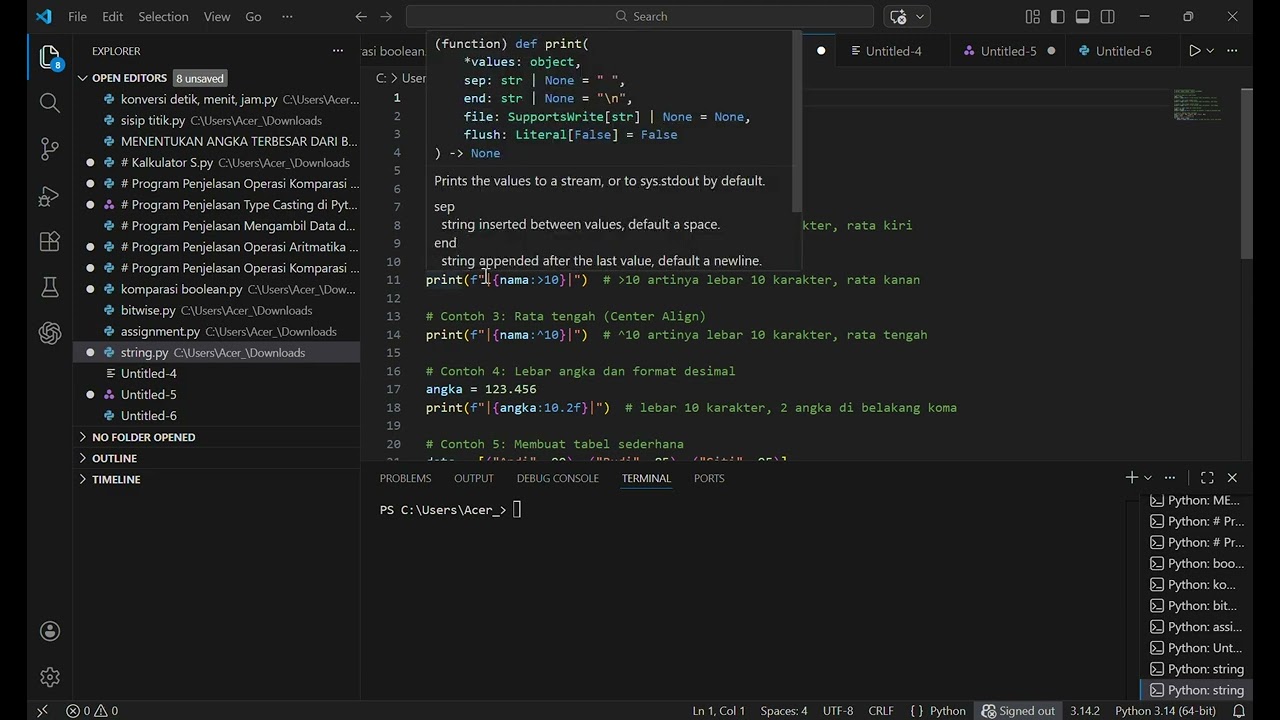Screen dimensions: 1280x720
Task: Show errors and warnings count in status bar
Action: click(x=92, y=711)
